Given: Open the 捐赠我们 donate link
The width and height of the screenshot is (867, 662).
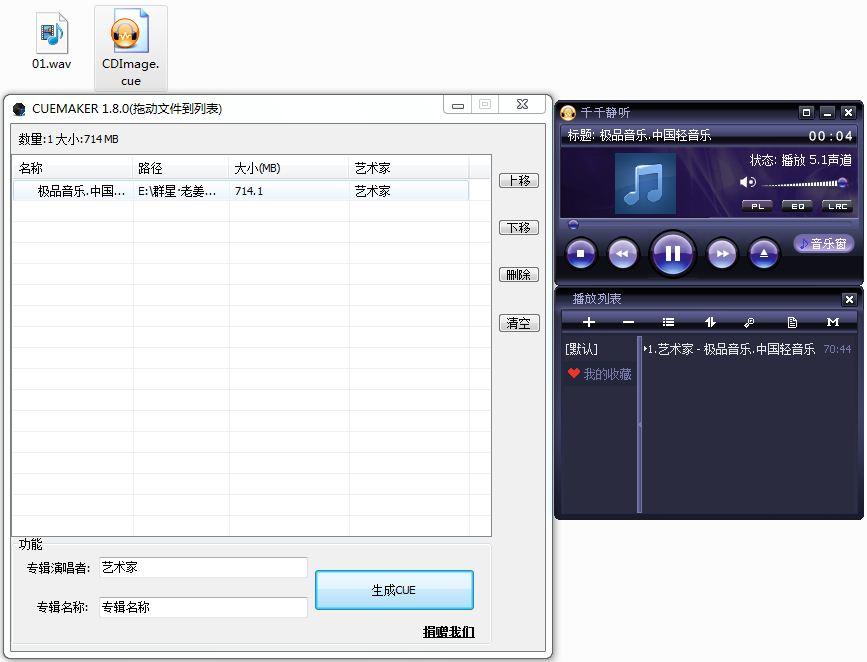Looking at the screenshot, I should coord(448,632).
